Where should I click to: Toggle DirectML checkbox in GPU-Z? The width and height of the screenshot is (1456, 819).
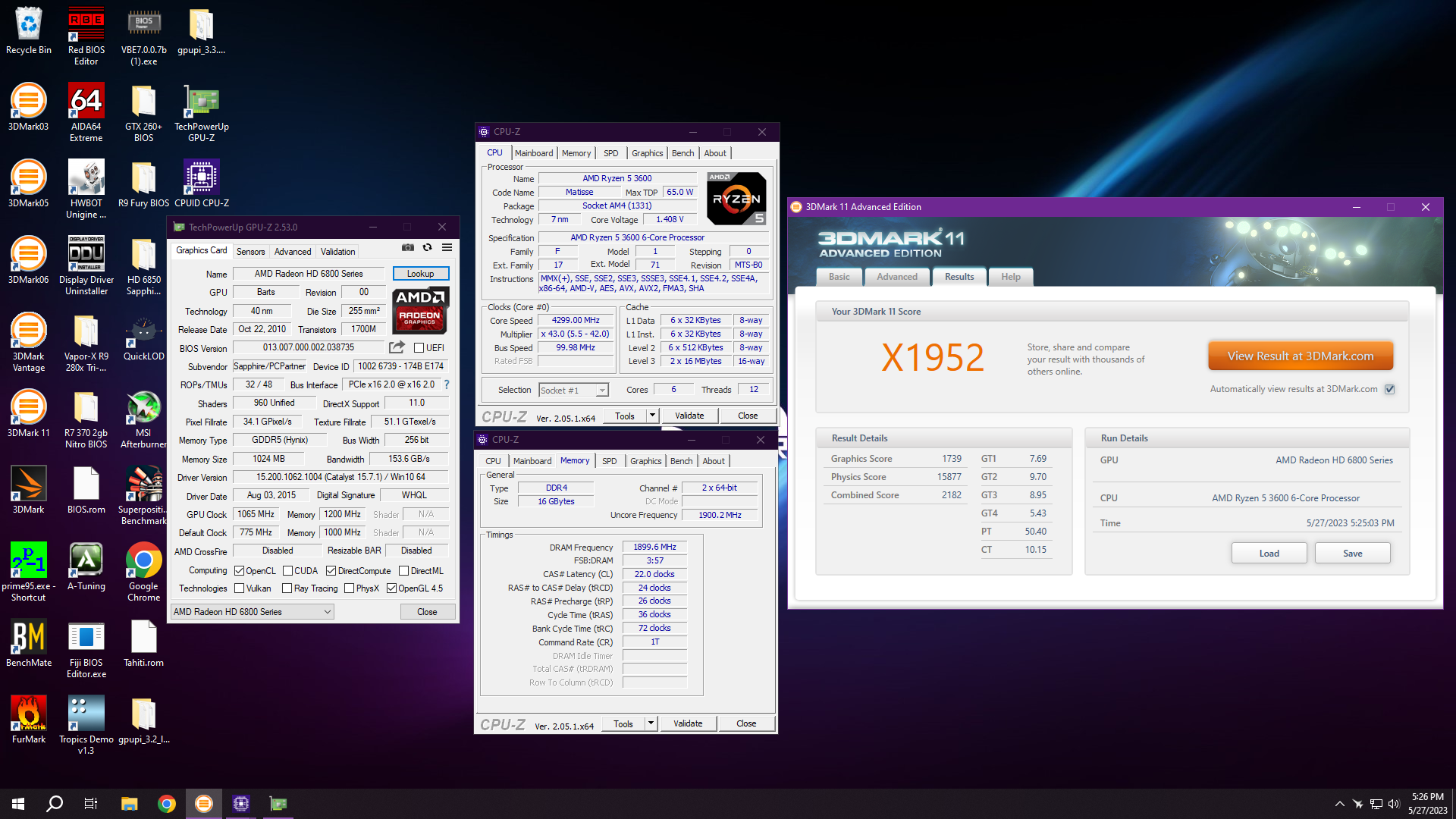pyautogui.click(x=403, y=571)
